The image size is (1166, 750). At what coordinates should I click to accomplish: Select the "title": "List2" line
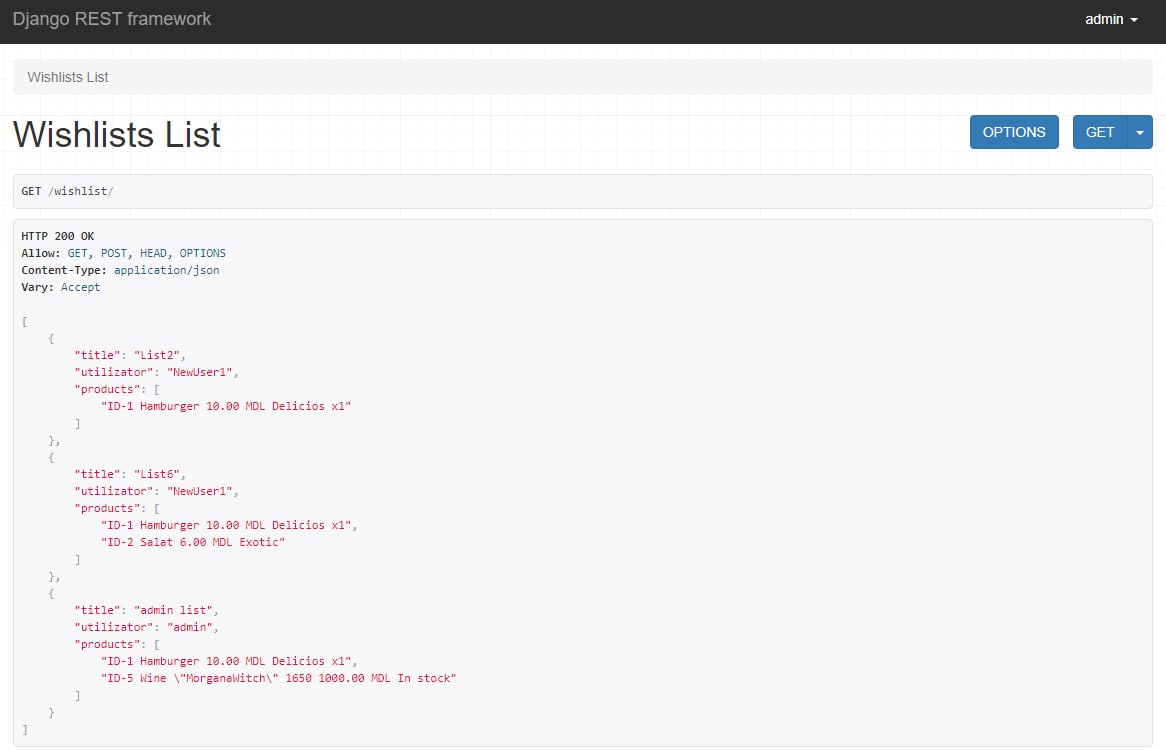point(129,355)
